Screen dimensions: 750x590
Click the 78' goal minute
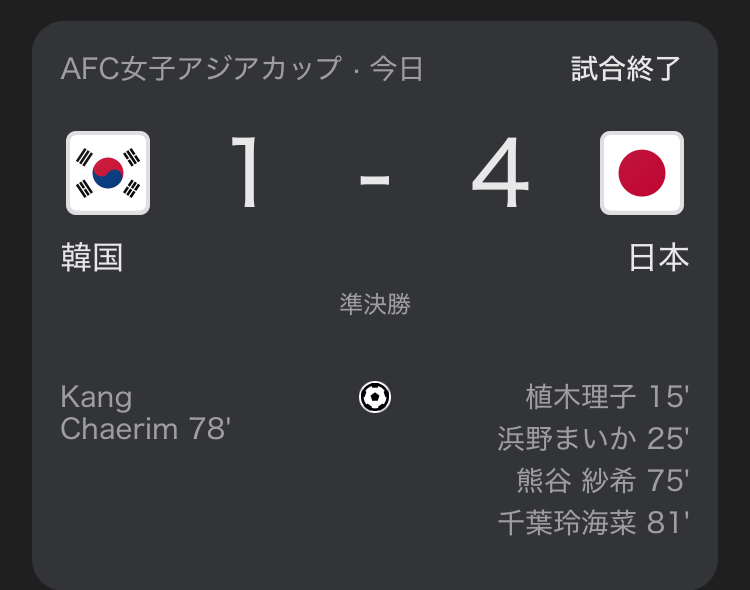209,429
